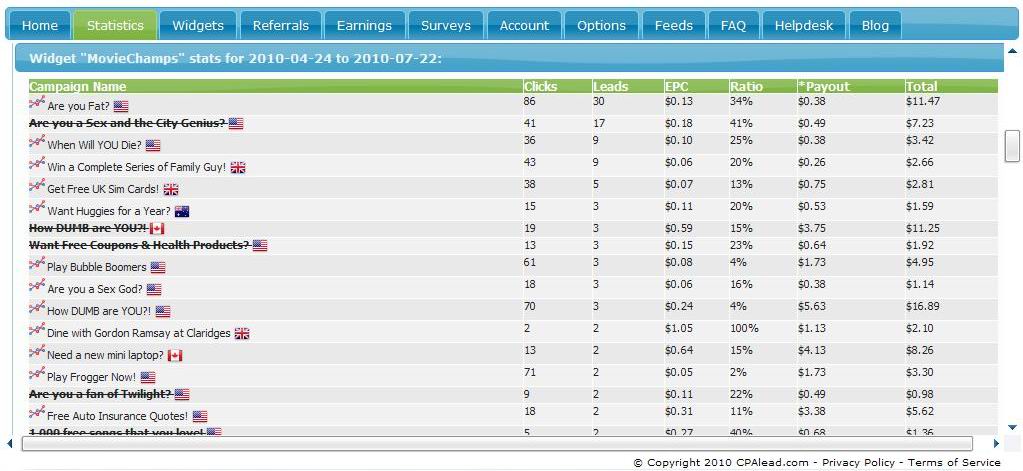Screen dimensions: 1023x471
Task: Click the US flag after Are you Fat?
Action: (121, 106)
